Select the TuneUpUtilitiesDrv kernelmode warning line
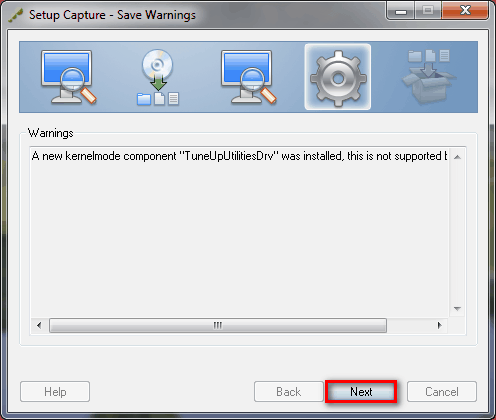This screenshot has width=496, height=420. click(239, 156)
